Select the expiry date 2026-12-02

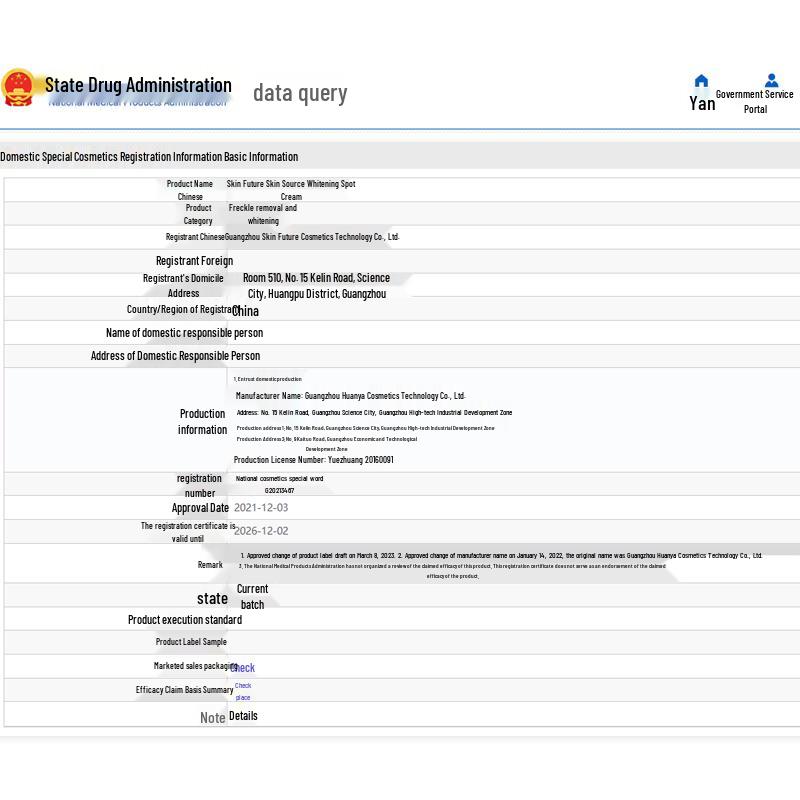261,531
